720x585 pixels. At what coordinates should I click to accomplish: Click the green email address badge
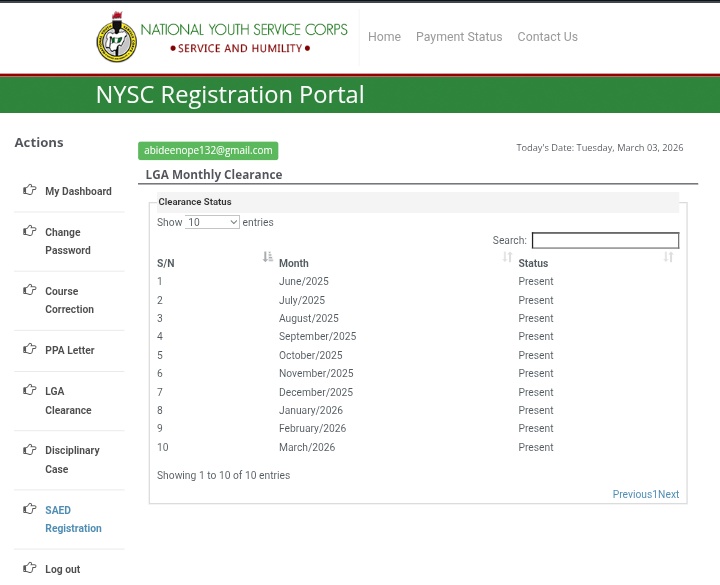click(x=208, y=151)
